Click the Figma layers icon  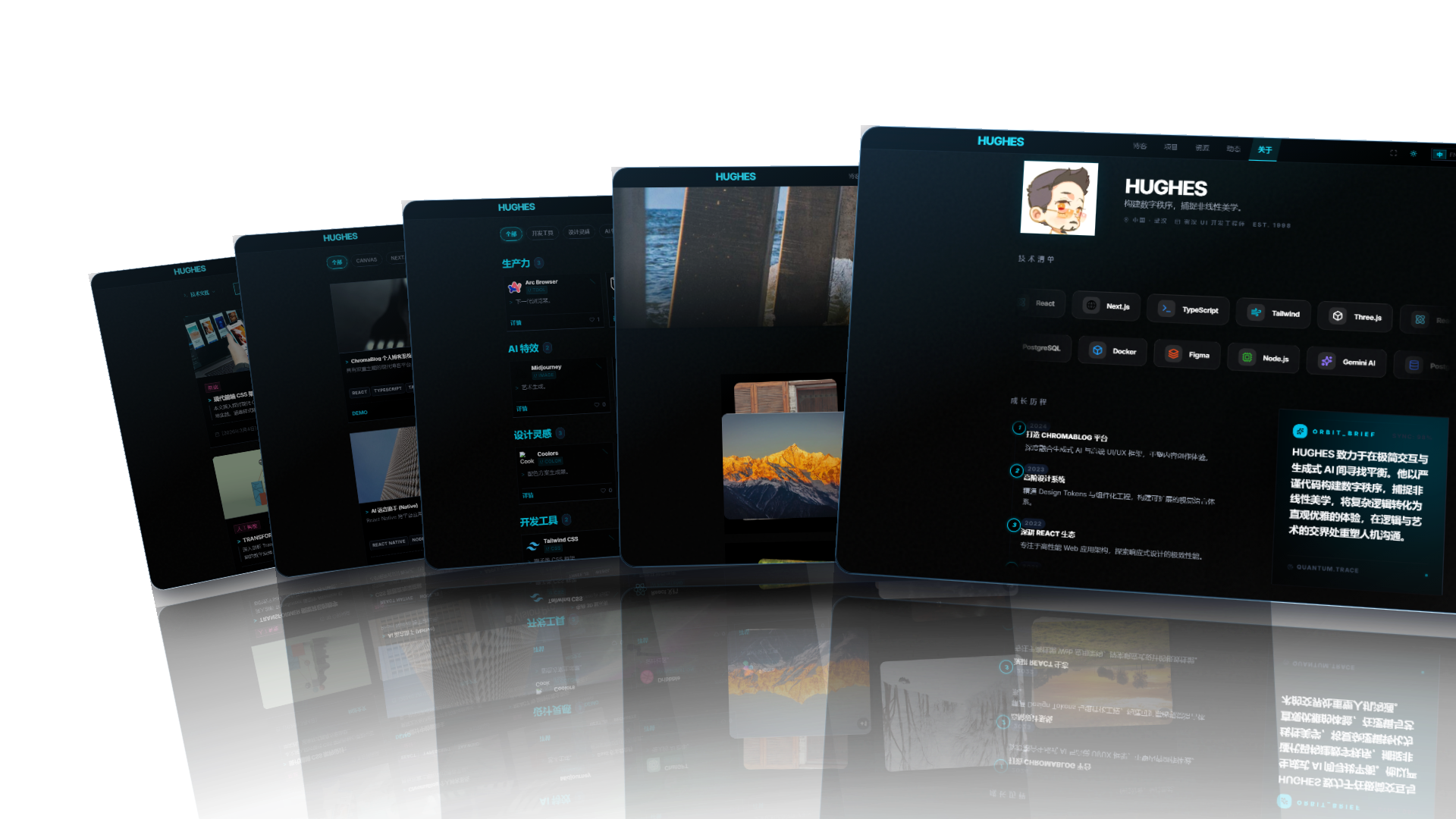(x=1173, y=354)
